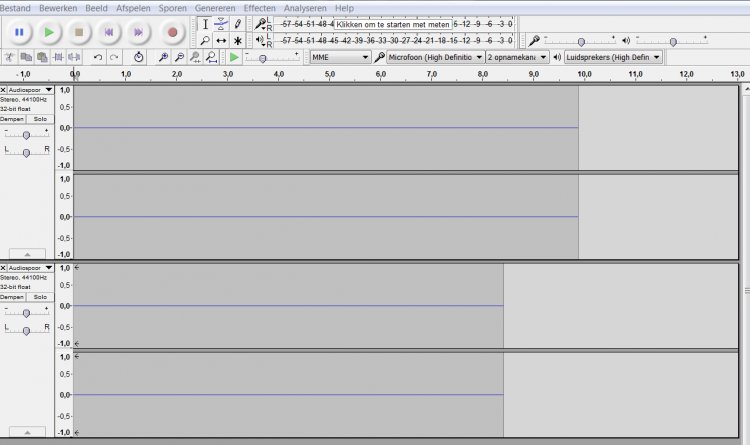The height and width of the screenshot is (445, 750).
Task: Select the Selection (I-beam) tool
Action: tap(205, 24)
